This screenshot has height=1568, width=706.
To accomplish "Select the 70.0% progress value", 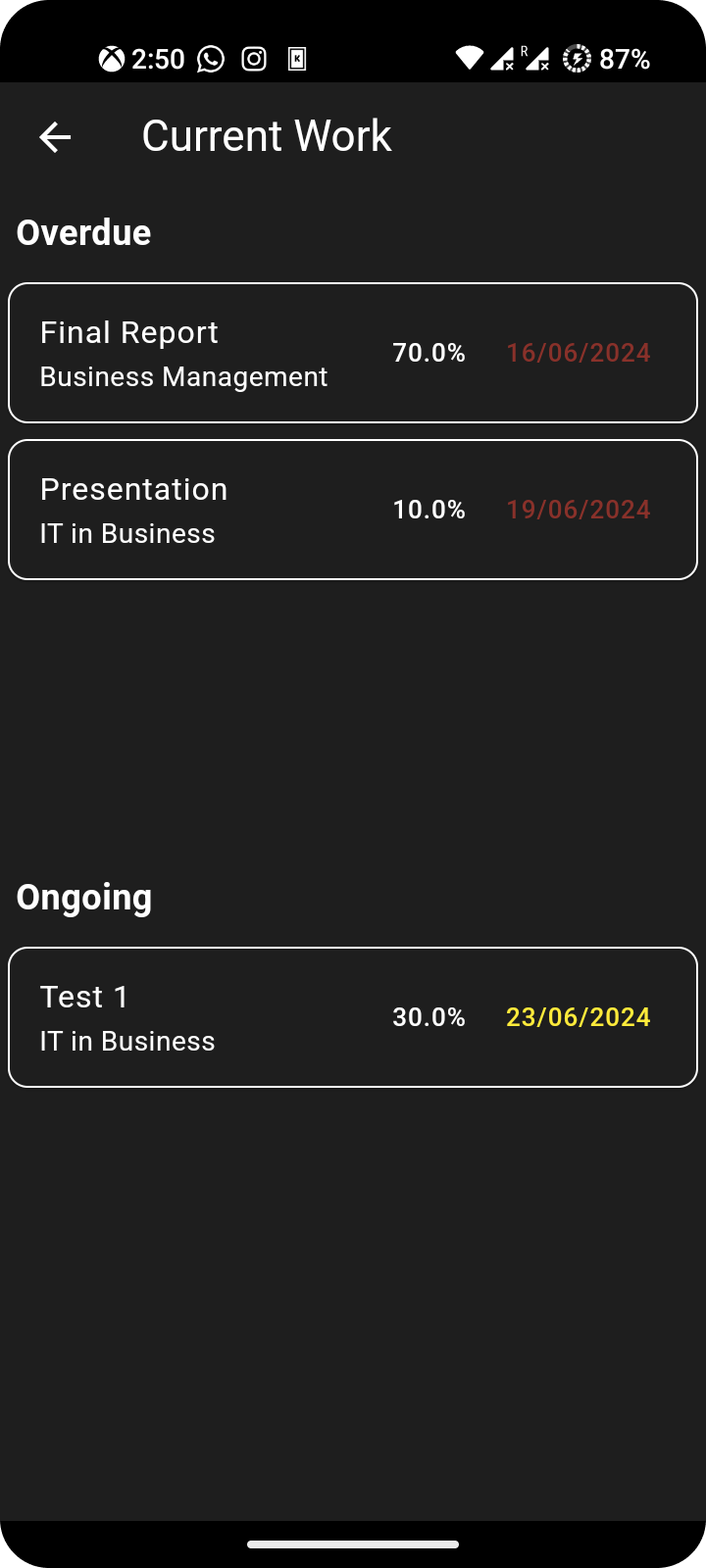I will (429, 353).
